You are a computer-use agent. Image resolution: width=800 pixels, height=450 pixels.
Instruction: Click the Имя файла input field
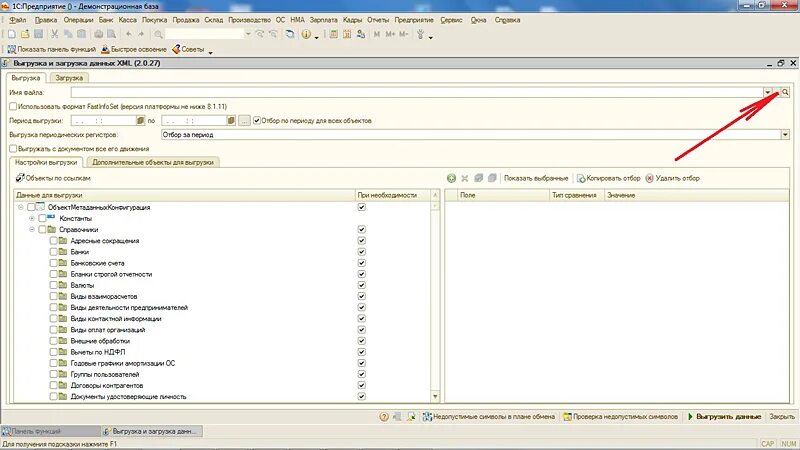tap(416, 92)
